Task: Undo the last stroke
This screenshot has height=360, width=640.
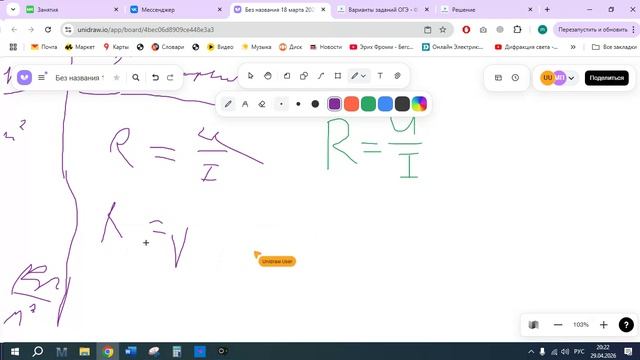Action: 155,78
